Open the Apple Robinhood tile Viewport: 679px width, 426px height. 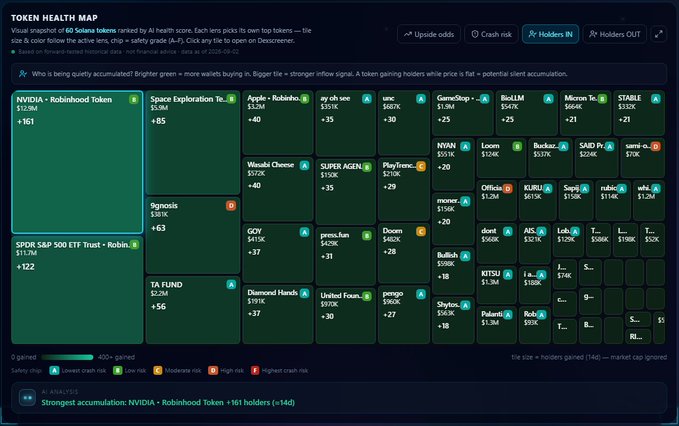click(x=278, y=123)
